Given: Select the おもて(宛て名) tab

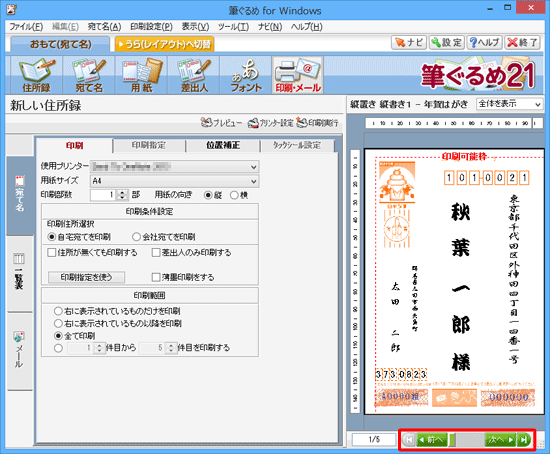Looking at the screenshot, I should click(60, 44).
